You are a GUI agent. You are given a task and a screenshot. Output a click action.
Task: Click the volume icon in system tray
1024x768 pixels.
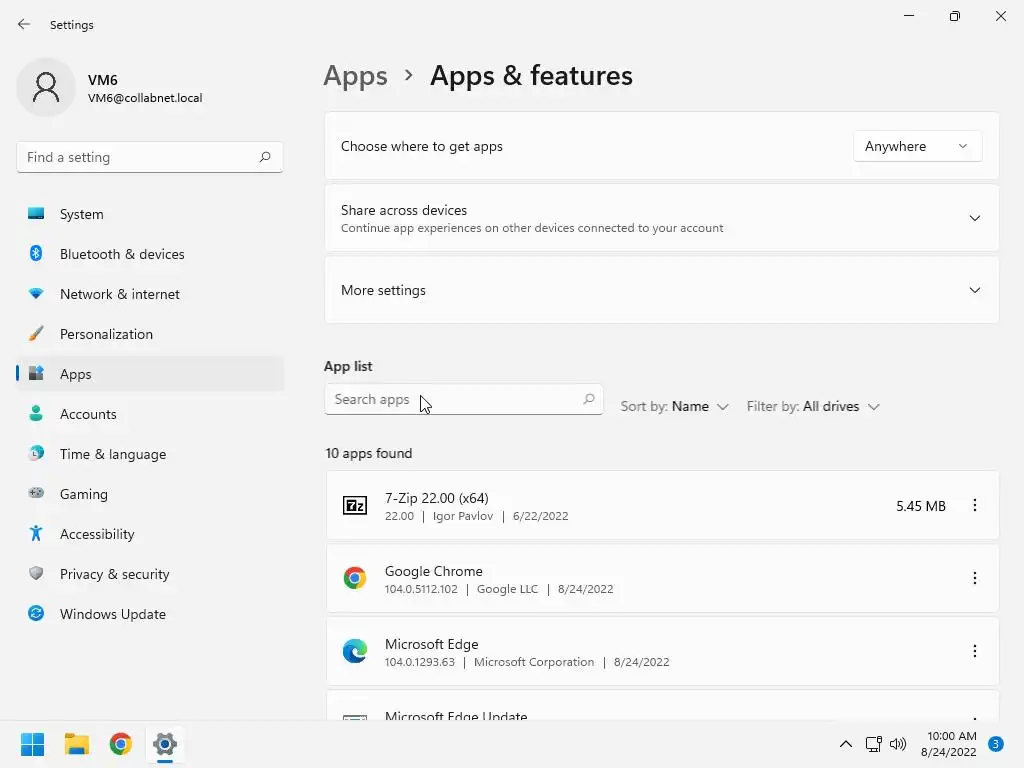click(x=898, y=744)
